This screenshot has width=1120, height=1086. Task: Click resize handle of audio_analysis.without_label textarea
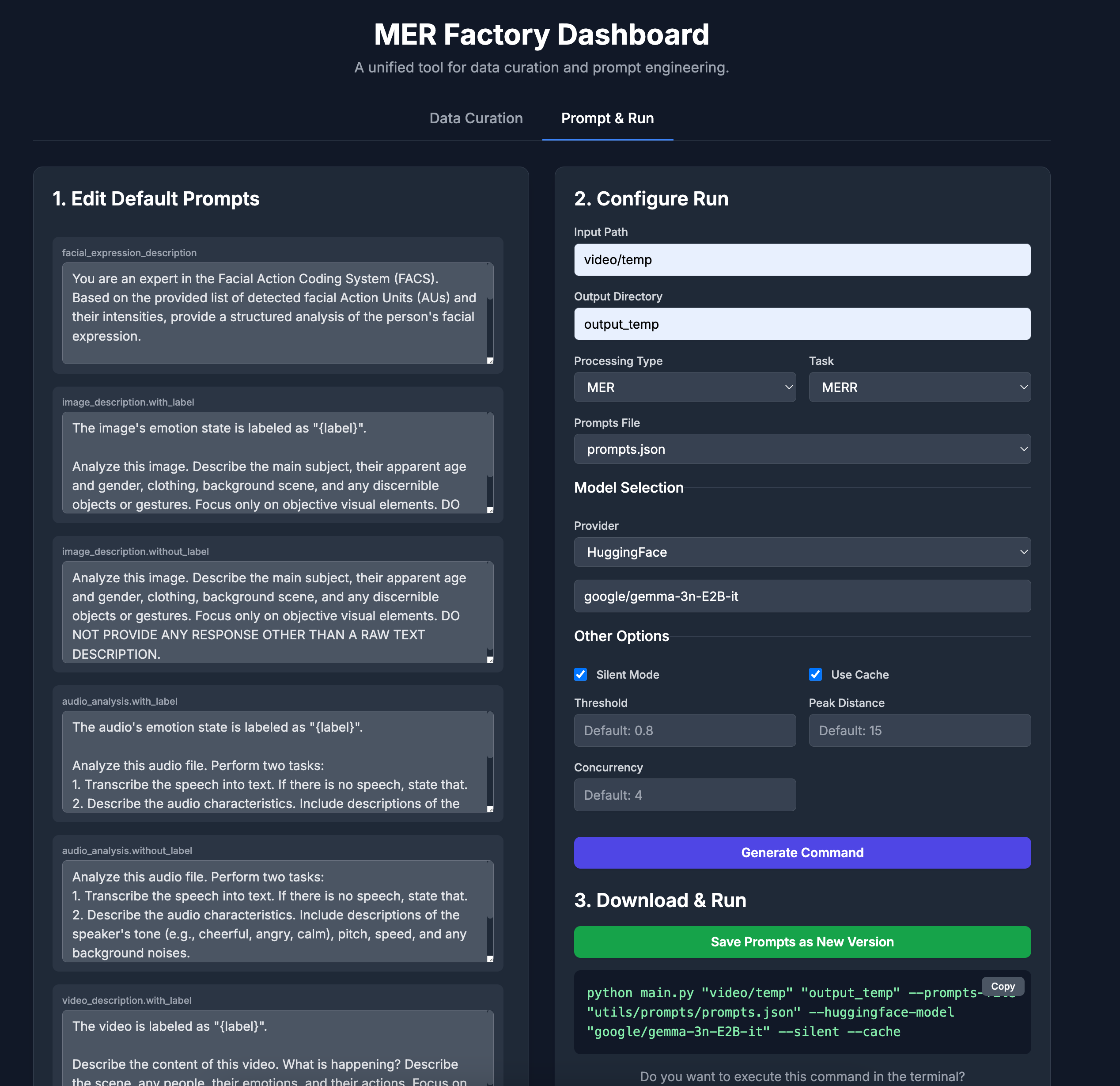pyautogui.click(x=490, y=959)
